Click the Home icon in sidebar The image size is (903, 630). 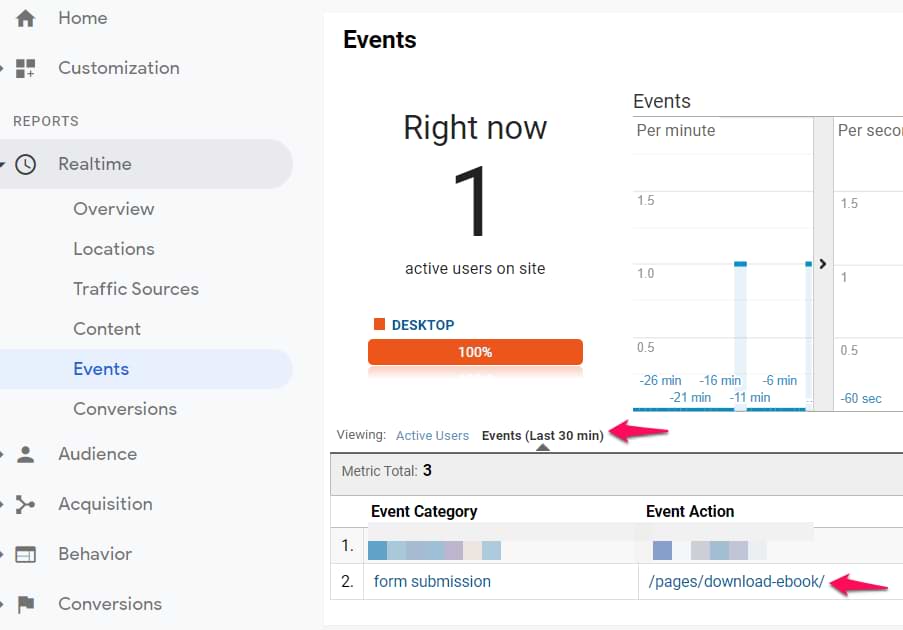pos(26,18)
